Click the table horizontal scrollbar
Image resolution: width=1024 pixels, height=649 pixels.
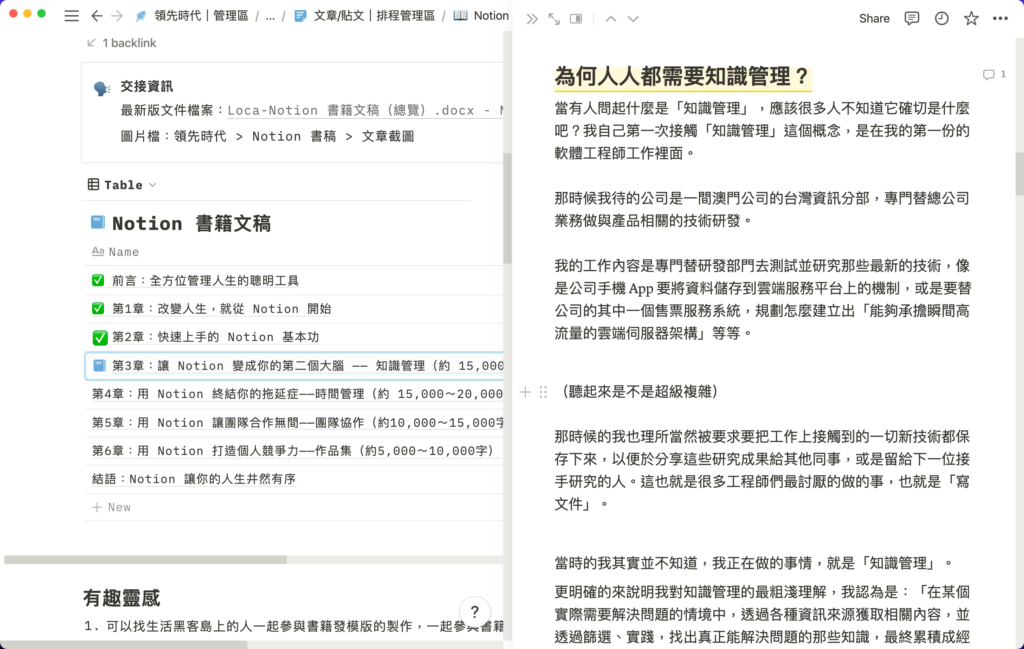145,560
